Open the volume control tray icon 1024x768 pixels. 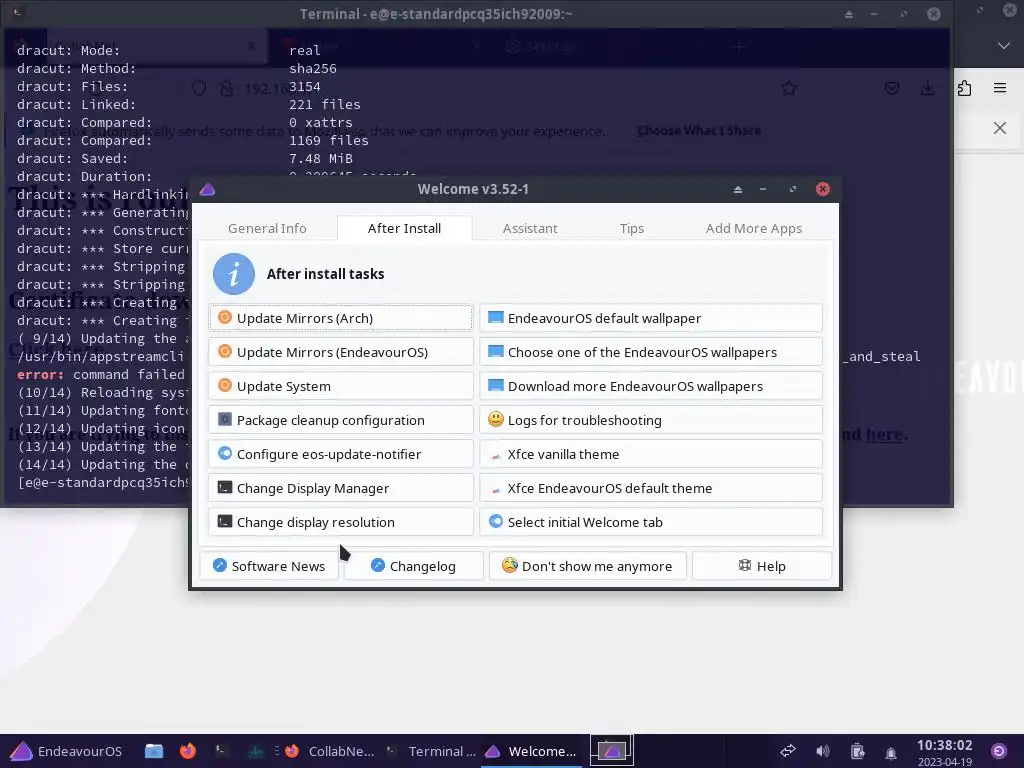click(x=823, y=751)
